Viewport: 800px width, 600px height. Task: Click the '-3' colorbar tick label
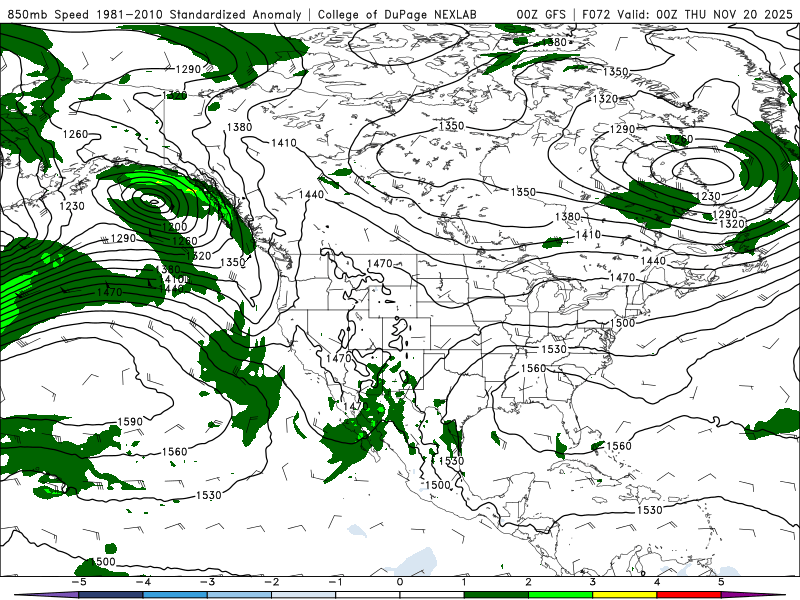[207, 582]
